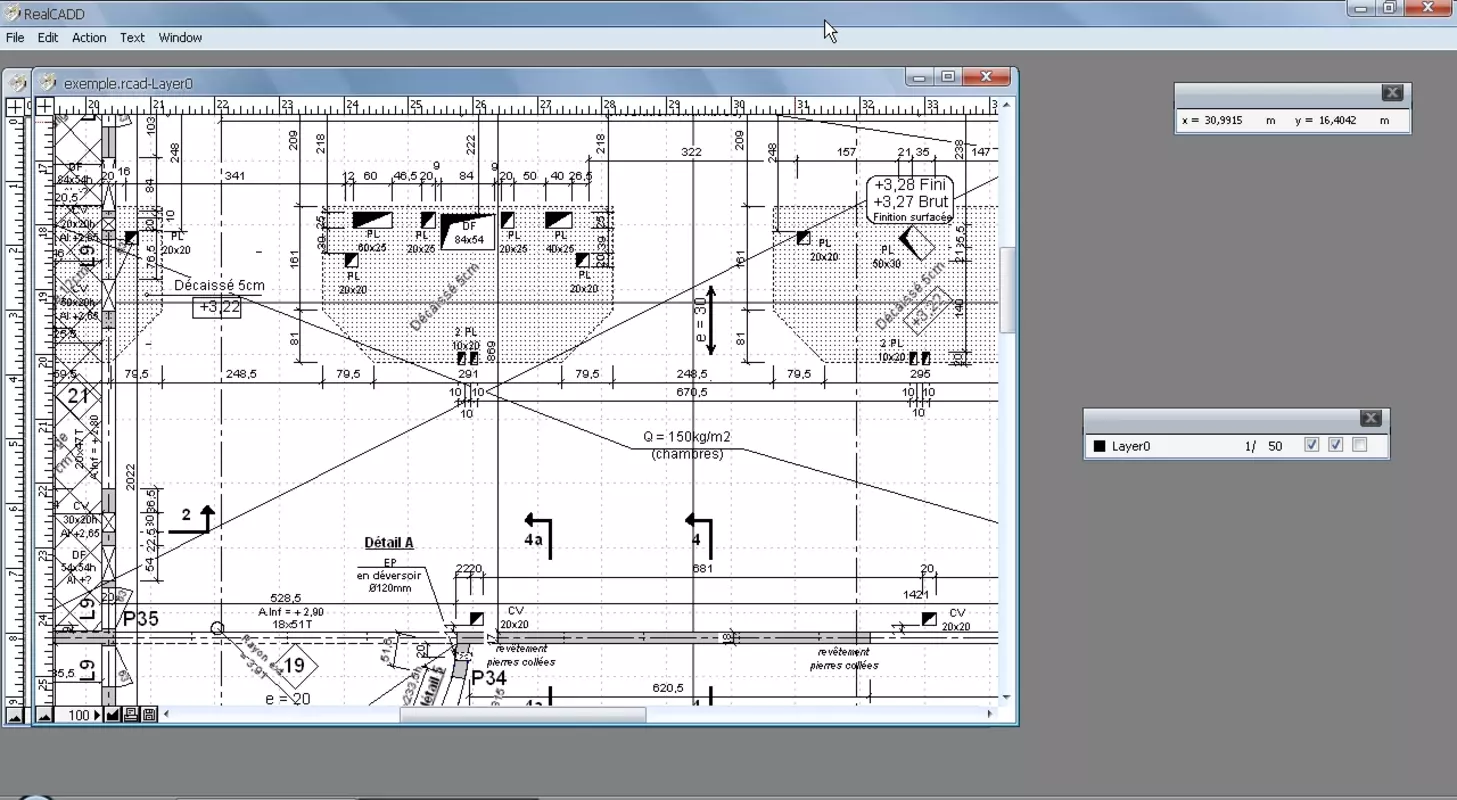
Task: Click the horizontal scrollbar thumb of the drawing
Action: 523,714
